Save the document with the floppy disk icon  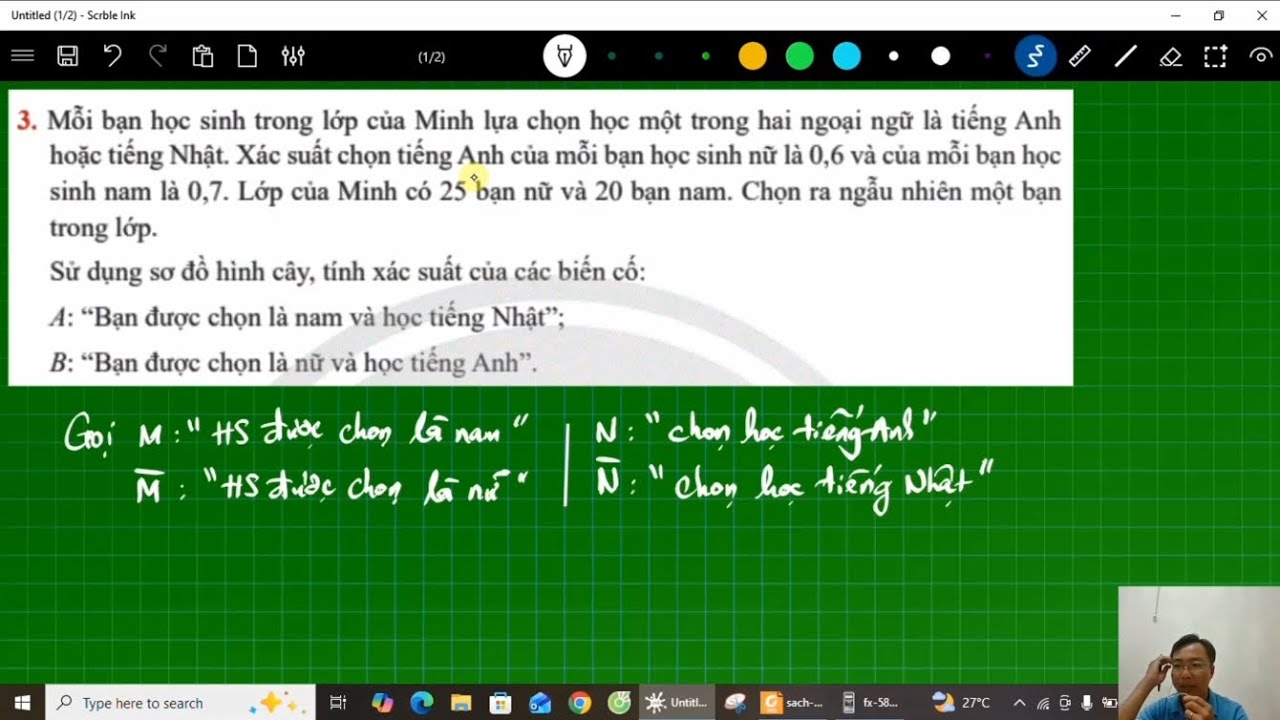click(67, 56)
